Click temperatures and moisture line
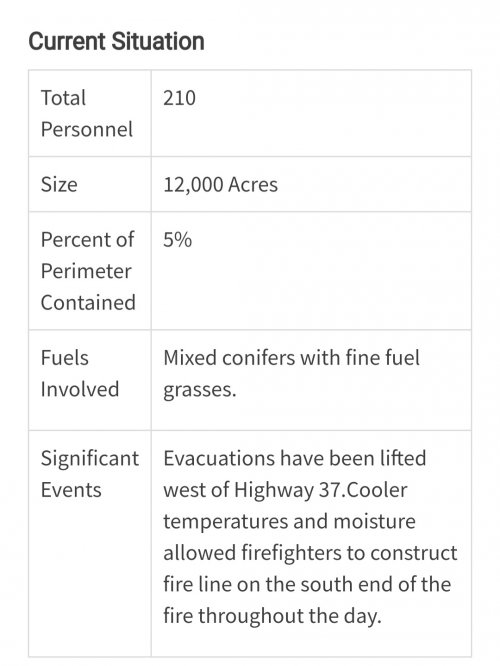 coord(289,522)
